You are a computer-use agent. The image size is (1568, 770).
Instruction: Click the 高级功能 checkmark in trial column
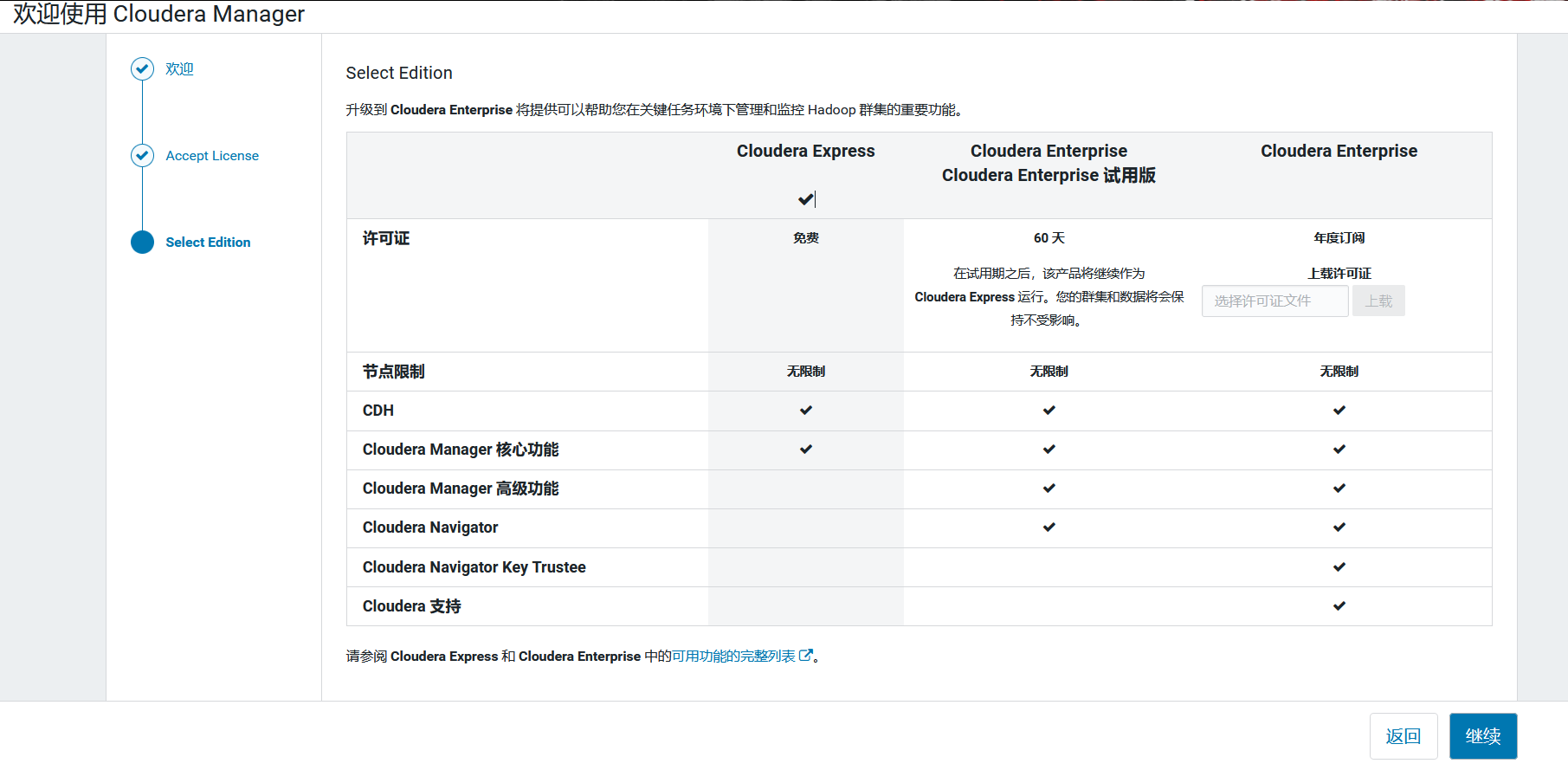[x=1049, y=489]
